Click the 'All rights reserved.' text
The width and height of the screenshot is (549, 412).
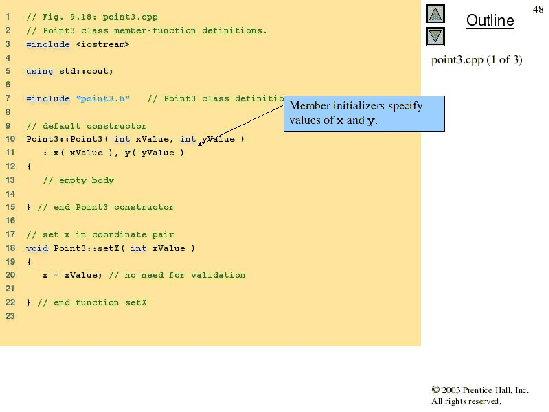466,401
